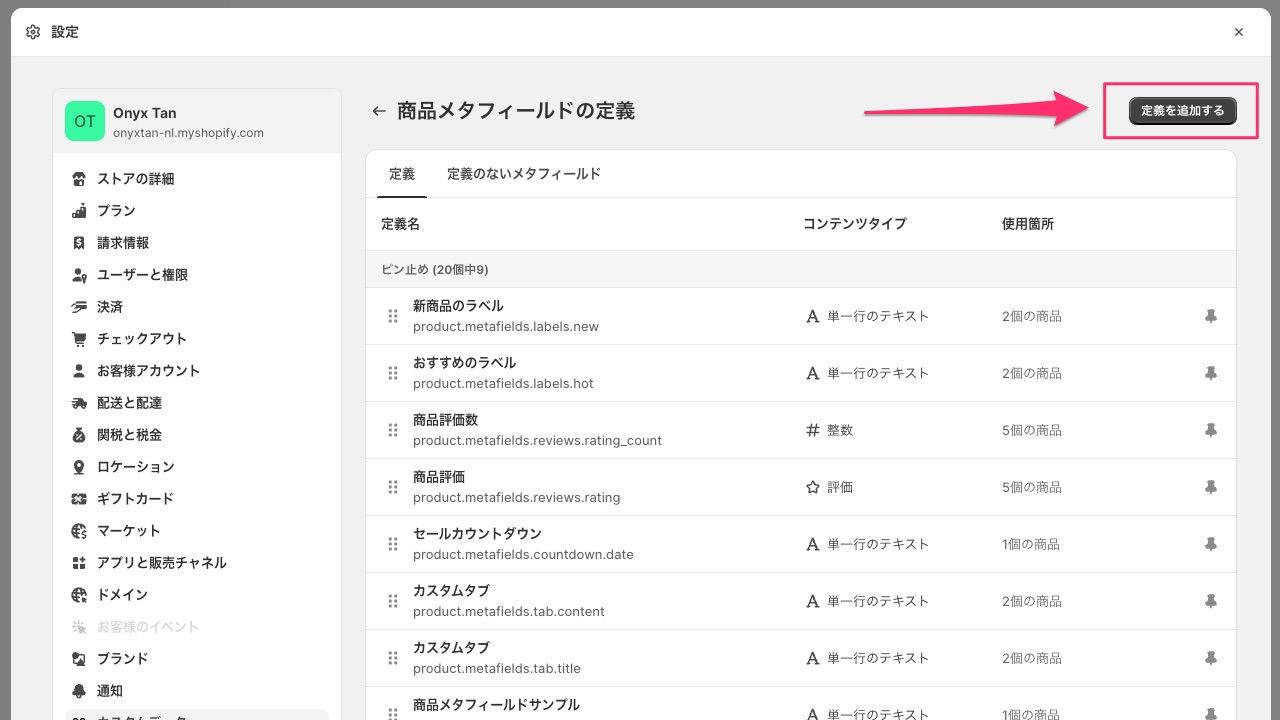Click the tax icon beside 関税と税金
The height and width of the screenshot is (720, 1280).
coord(79,435)
